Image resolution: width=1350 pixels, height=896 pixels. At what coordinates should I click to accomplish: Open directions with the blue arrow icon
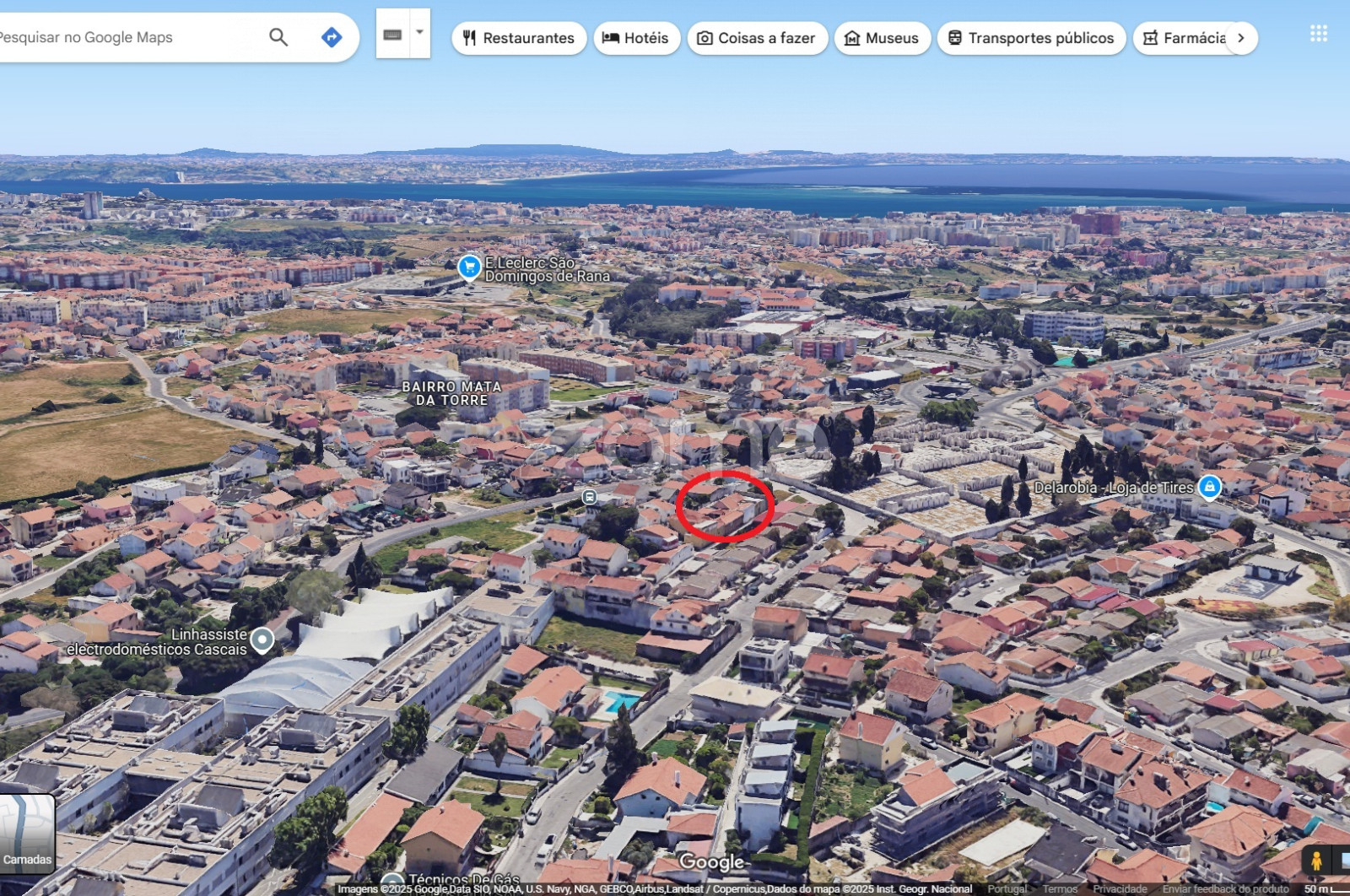point(332,37)
